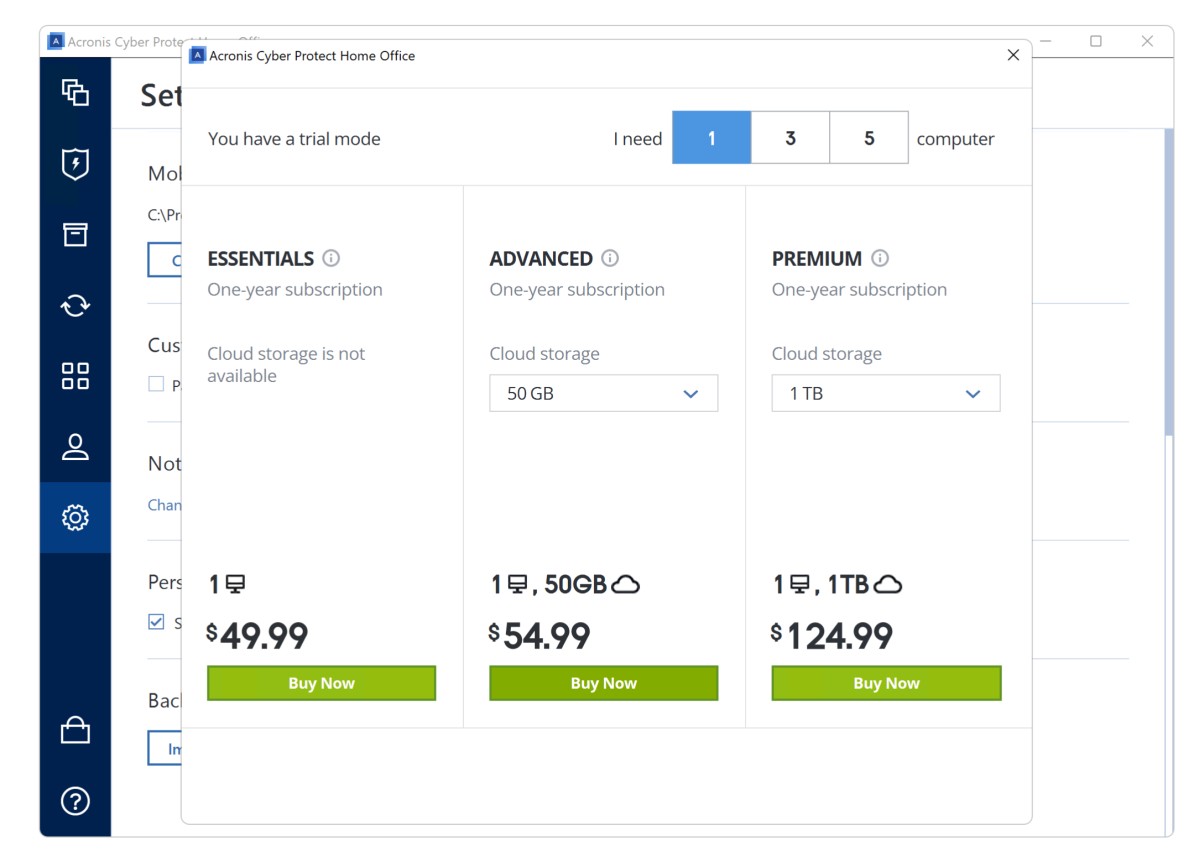Open the Tools grid icon

tap(75, 376)
